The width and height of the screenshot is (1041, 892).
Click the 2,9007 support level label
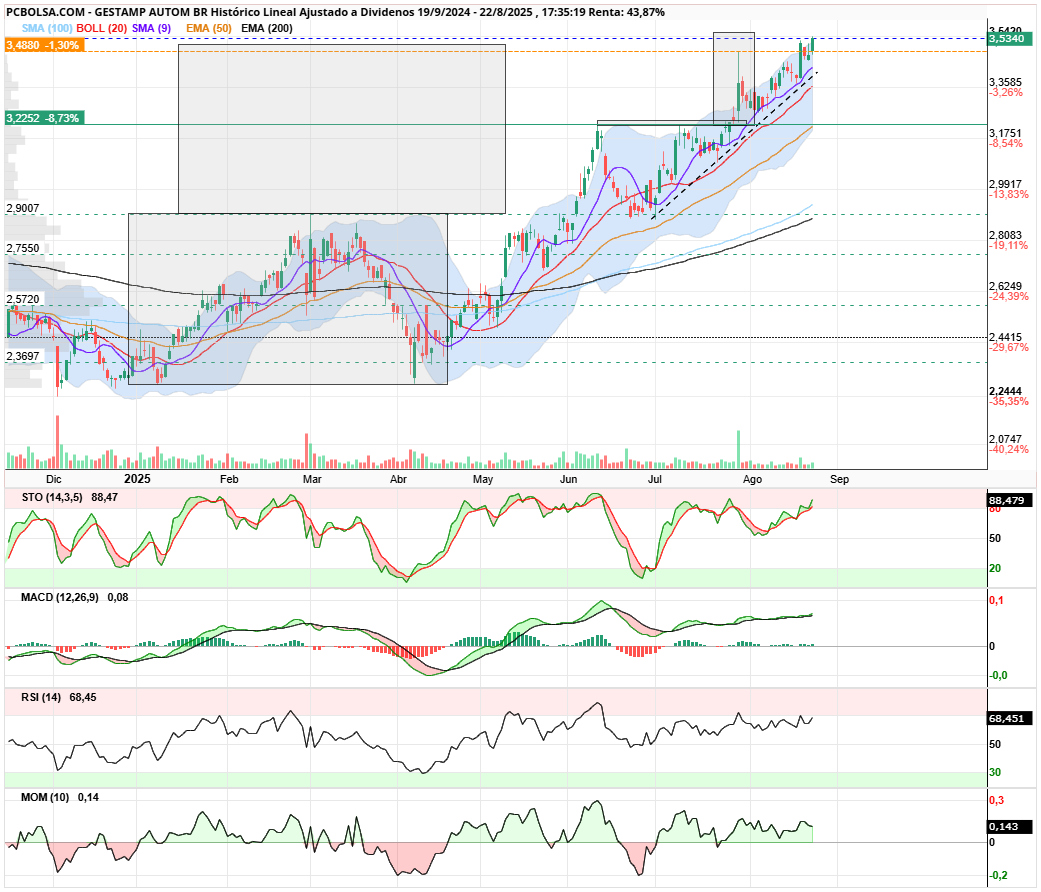pyautogui.click(x=23, y=208)
